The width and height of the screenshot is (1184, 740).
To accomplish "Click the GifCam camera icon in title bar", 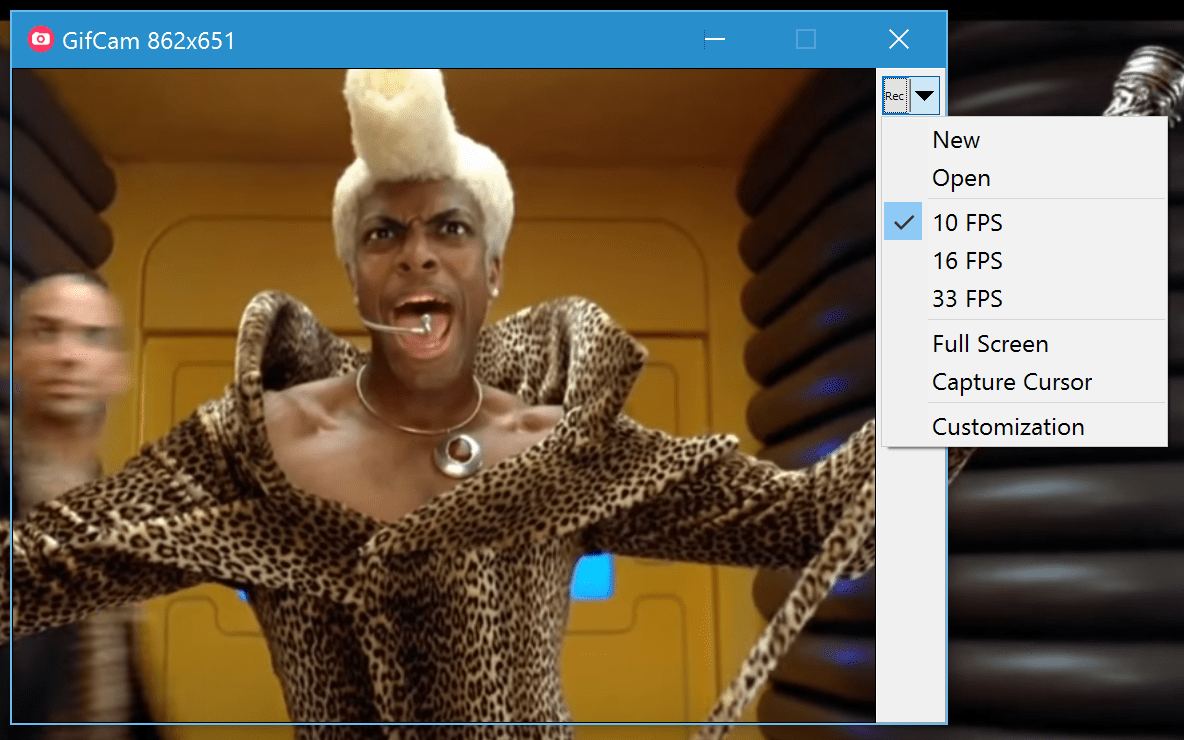I will coord(41,39).
